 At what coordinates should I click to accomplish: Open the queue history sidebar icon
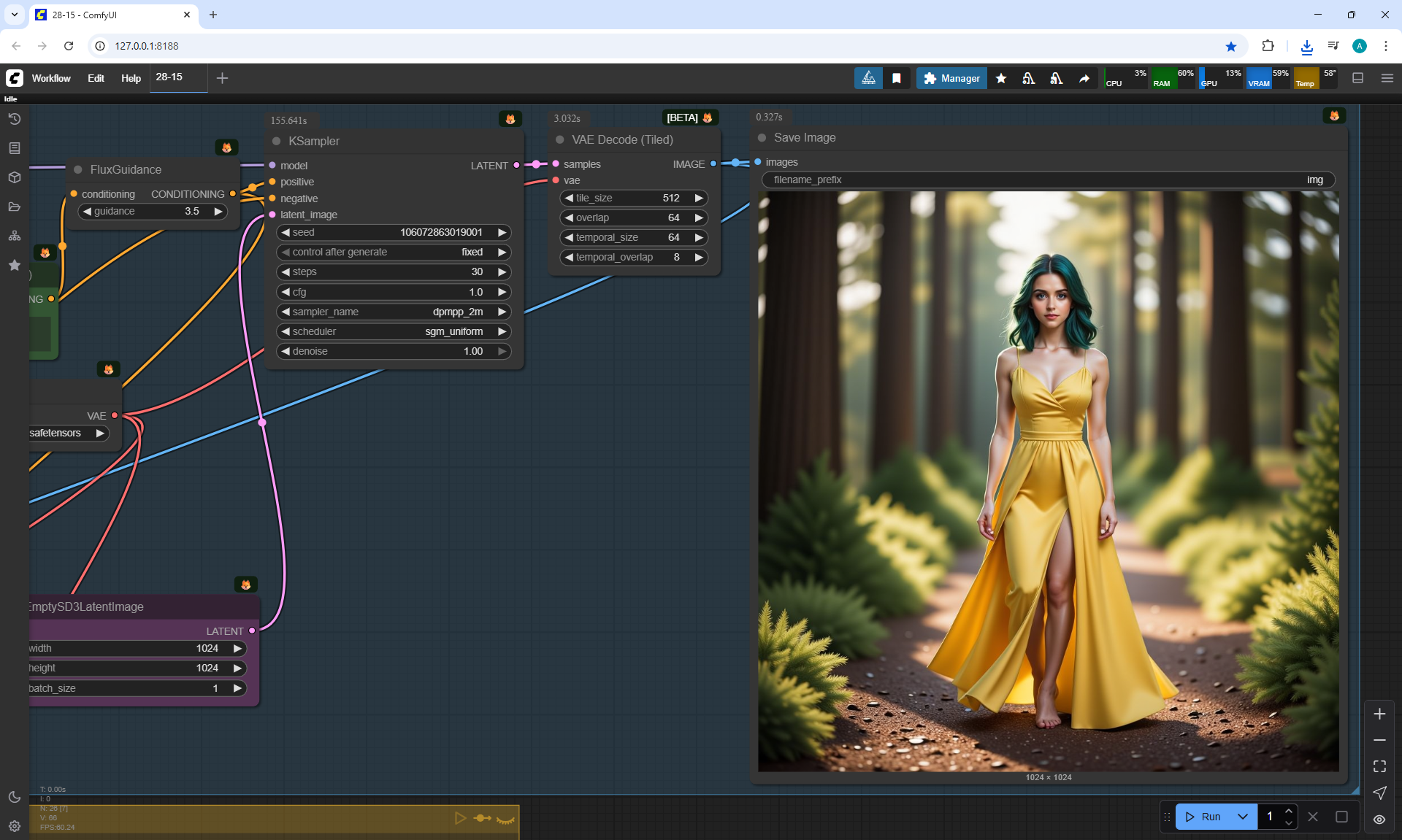tap(15, 119)
